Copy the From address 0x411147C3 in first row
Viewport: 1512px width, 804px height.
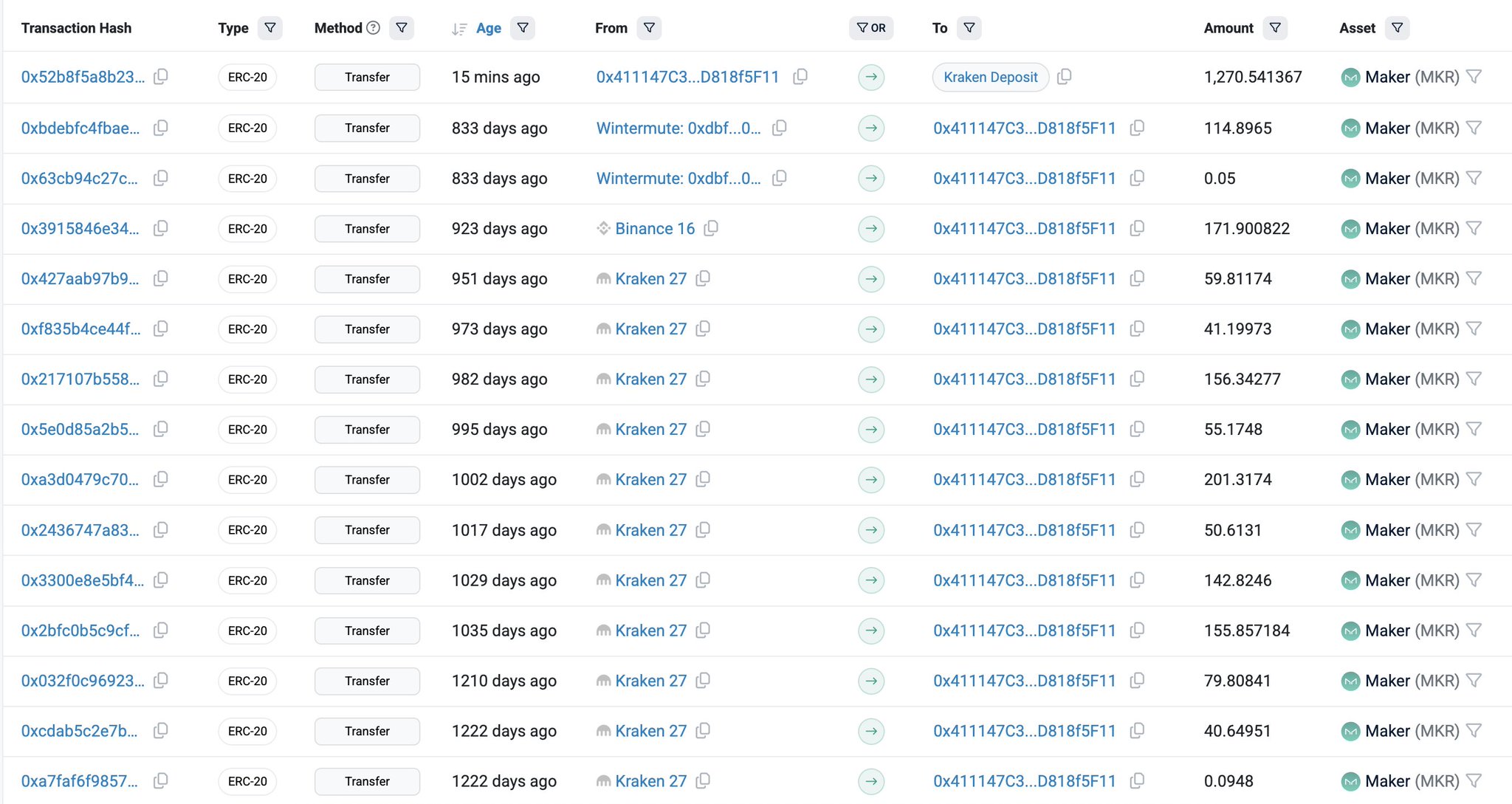(x=800, y=77)
